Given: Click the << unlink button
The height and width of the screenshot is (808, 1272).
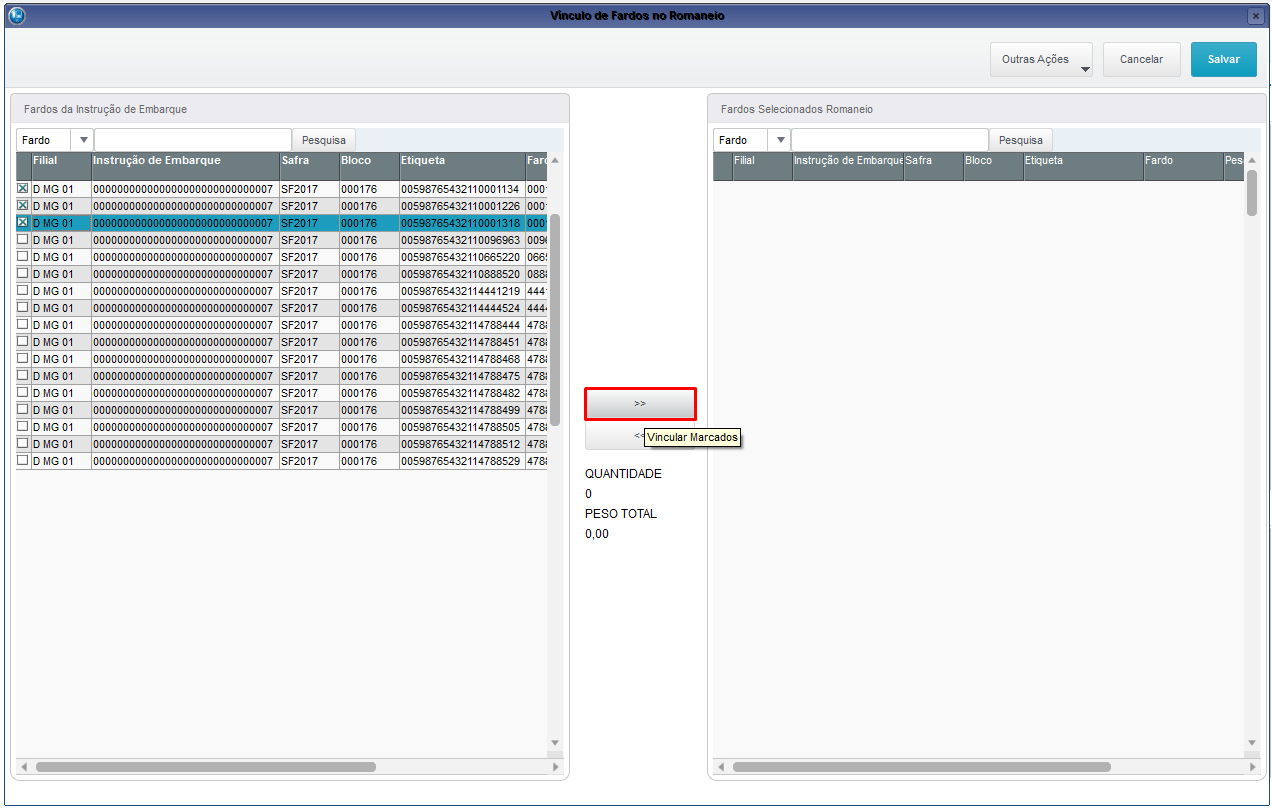Looking at the screenshot, I should pyautogui.click(x=640, y=436).
